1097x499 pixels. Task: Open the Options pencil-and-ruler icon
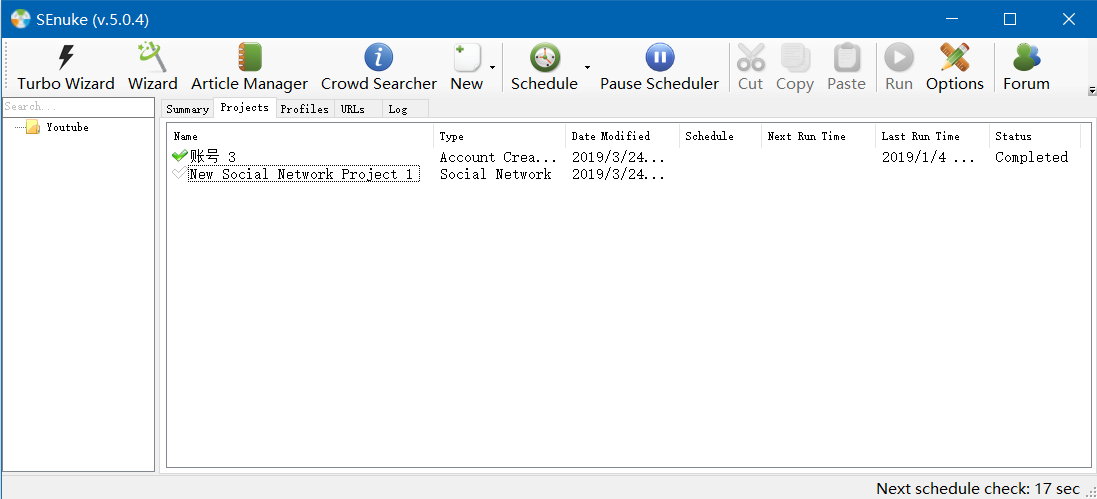pyautogui.click(x=954, y=57)
